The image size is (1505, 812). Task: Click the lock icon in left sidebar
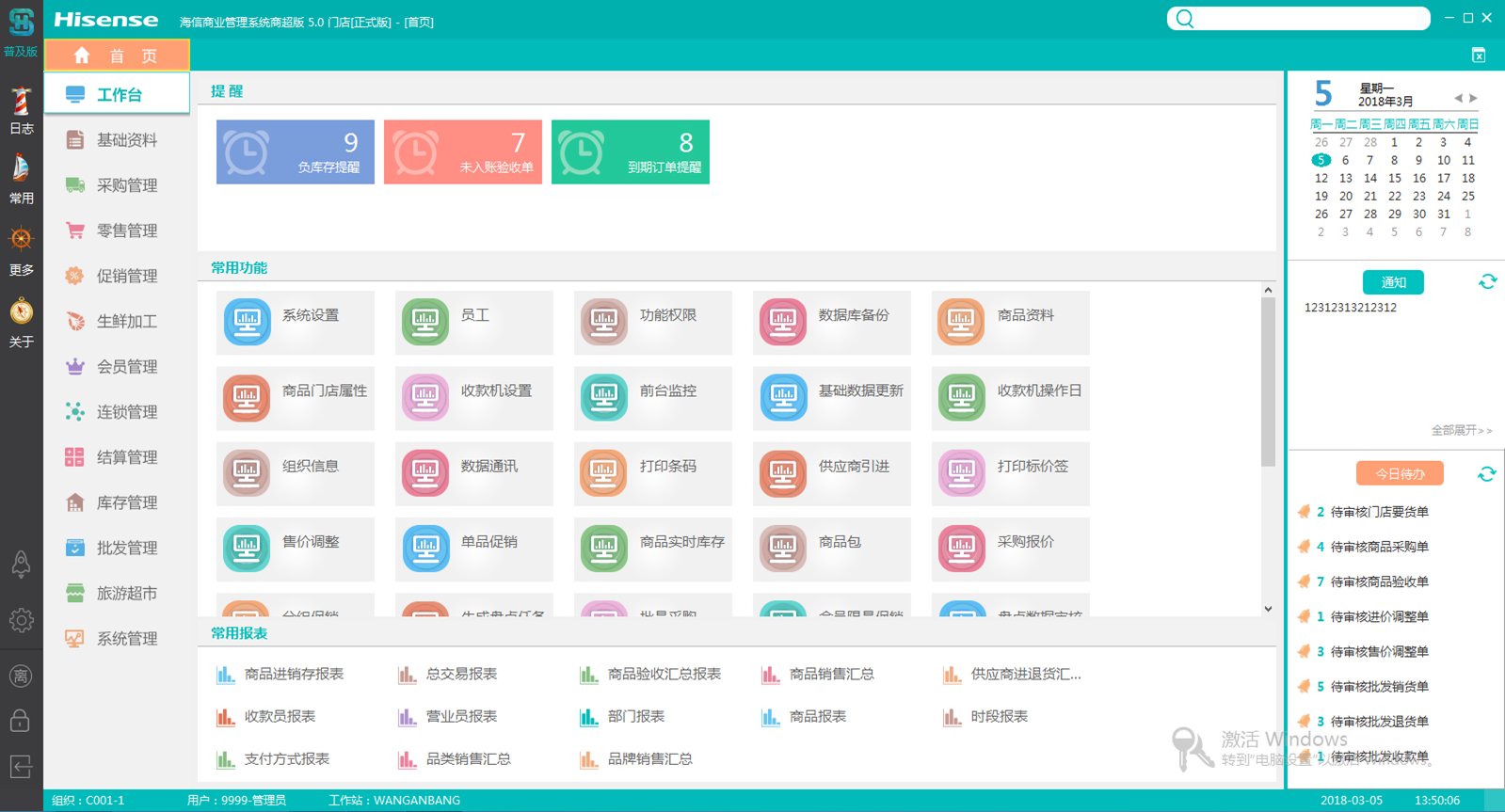(20, 721)
